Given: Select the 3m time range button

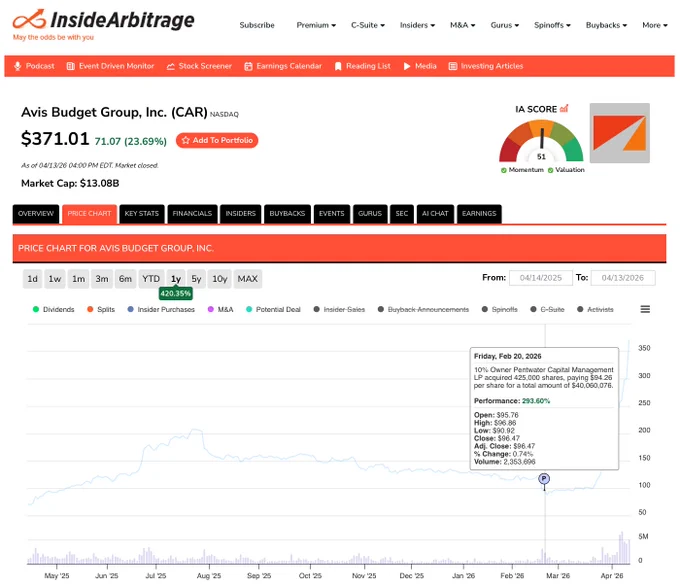Looking at the screenshot, I should click(102, 279).
